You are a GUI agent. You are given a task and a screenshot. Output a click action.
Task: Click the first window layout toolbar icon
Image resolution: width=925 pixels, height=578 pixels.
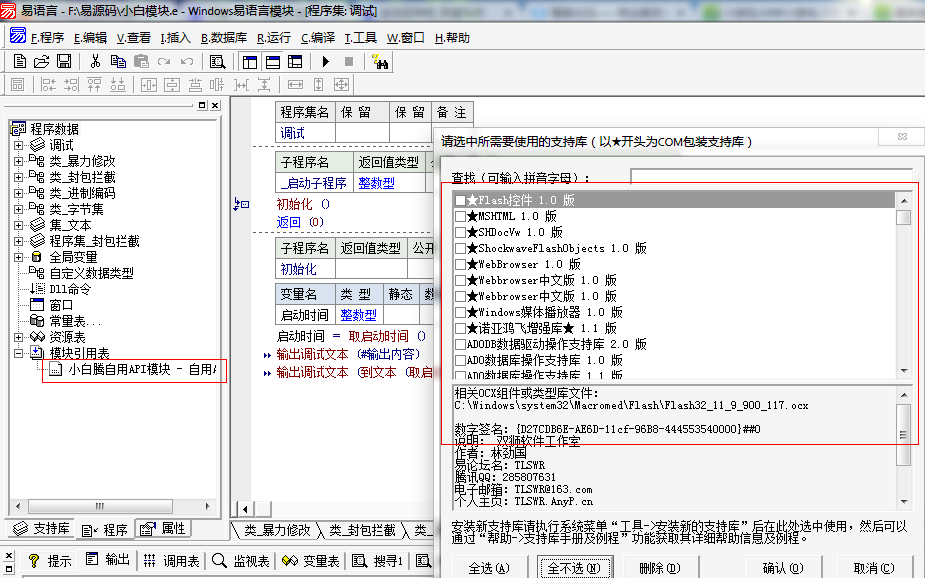[x=250, y=61]
